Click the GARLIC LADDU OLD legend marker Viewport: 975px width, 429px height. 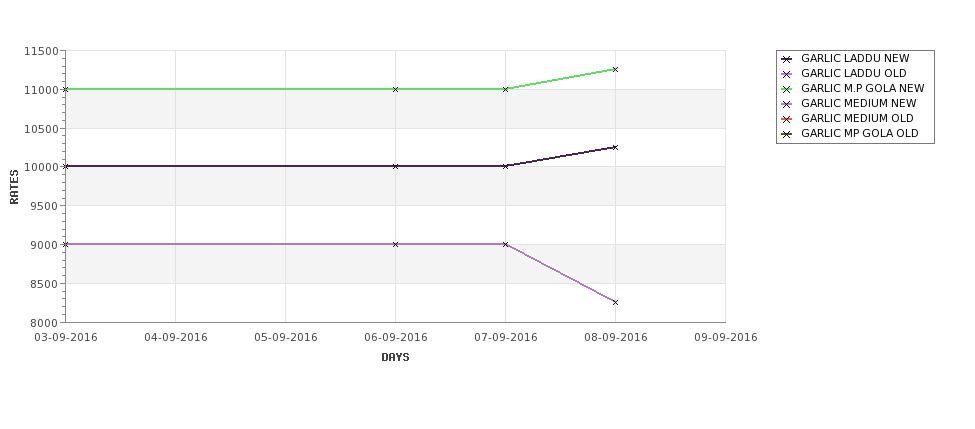click(x=787, y=75)
